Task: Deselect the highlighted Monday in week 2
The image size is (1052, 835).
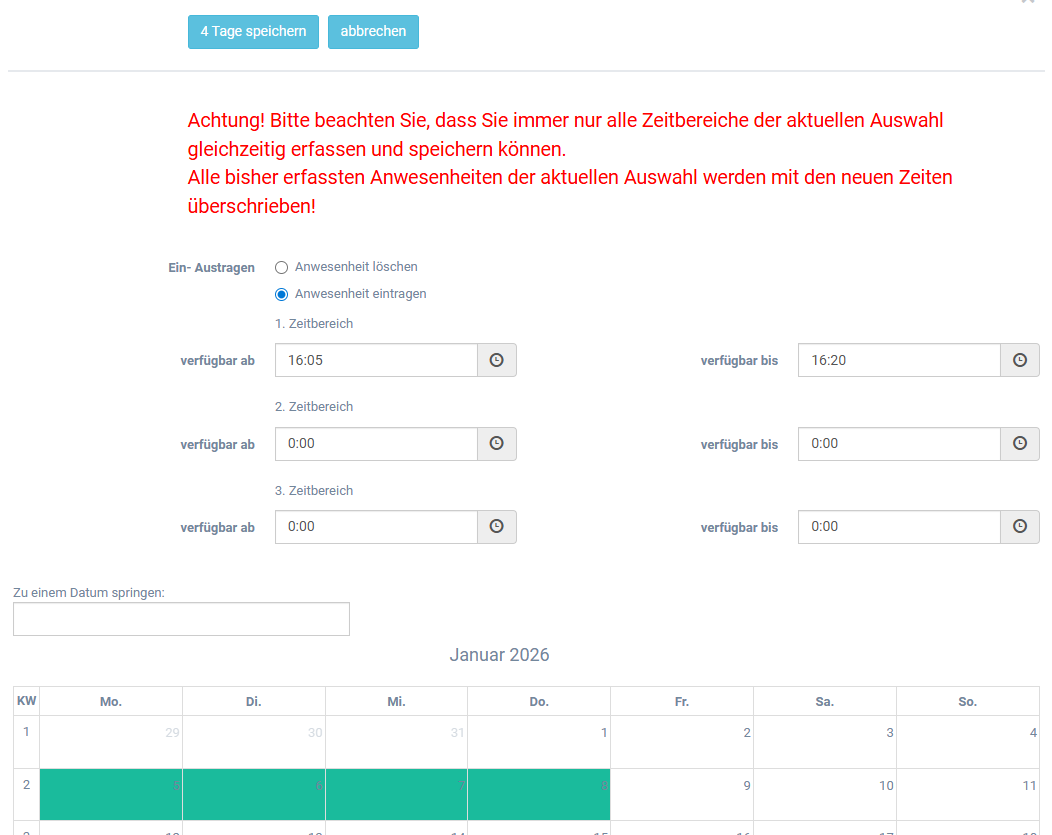Action: click(111, 795)
